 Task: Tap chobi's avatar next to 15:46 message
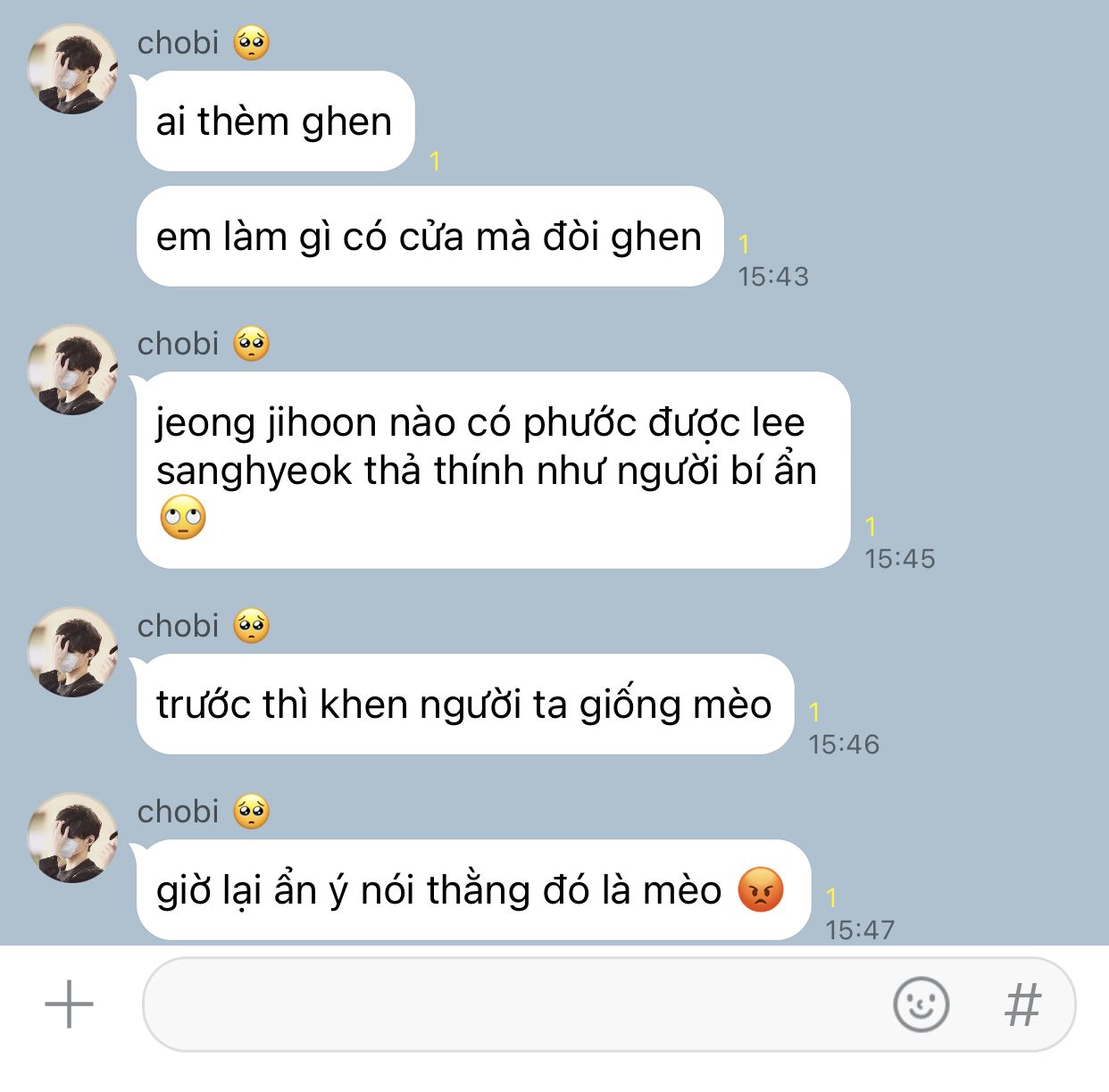(x=72, y=653)
